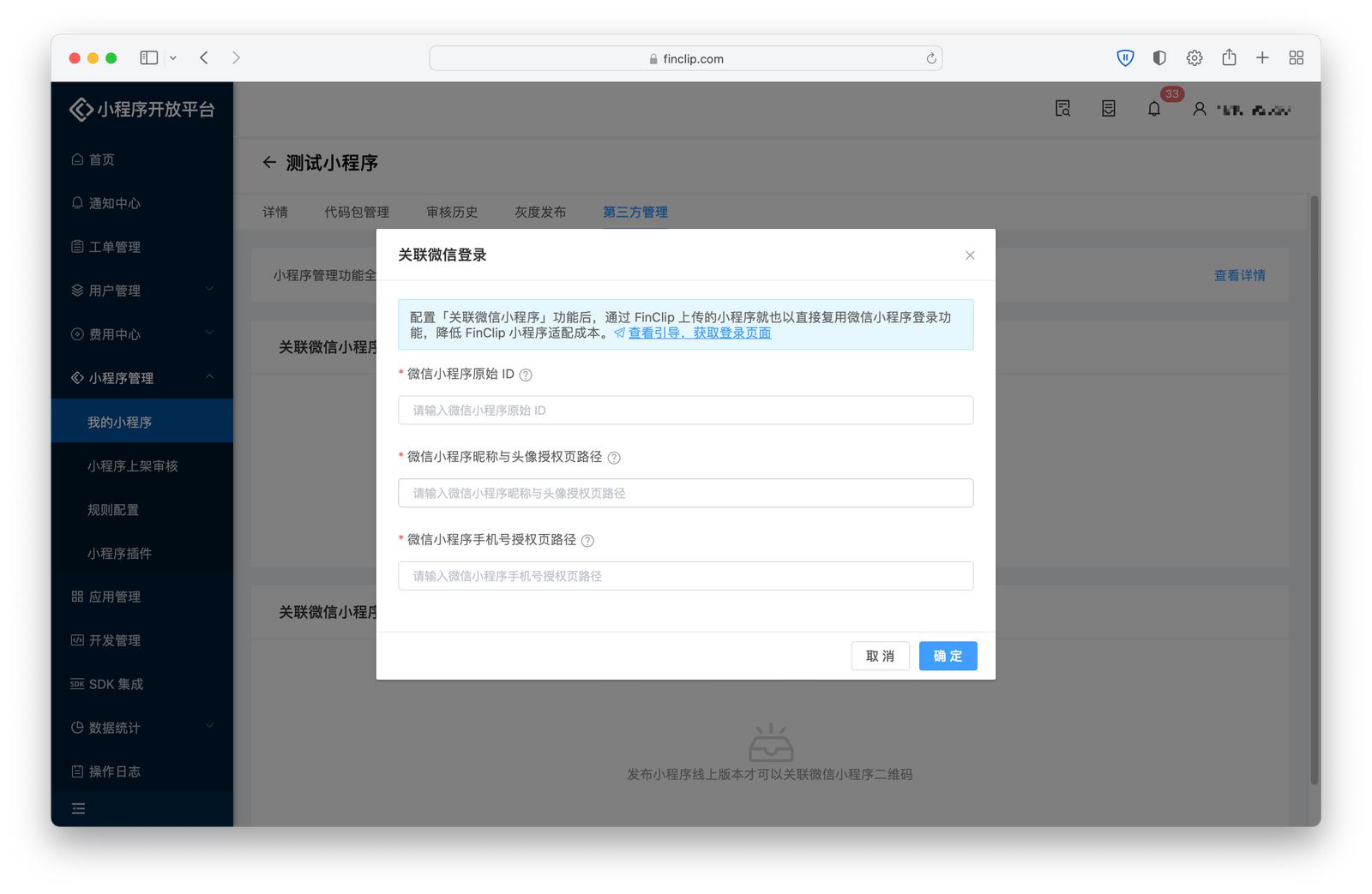Click the user profile icon top right
Viewport: 1372px width, 894px height.
coord(1198,109)
